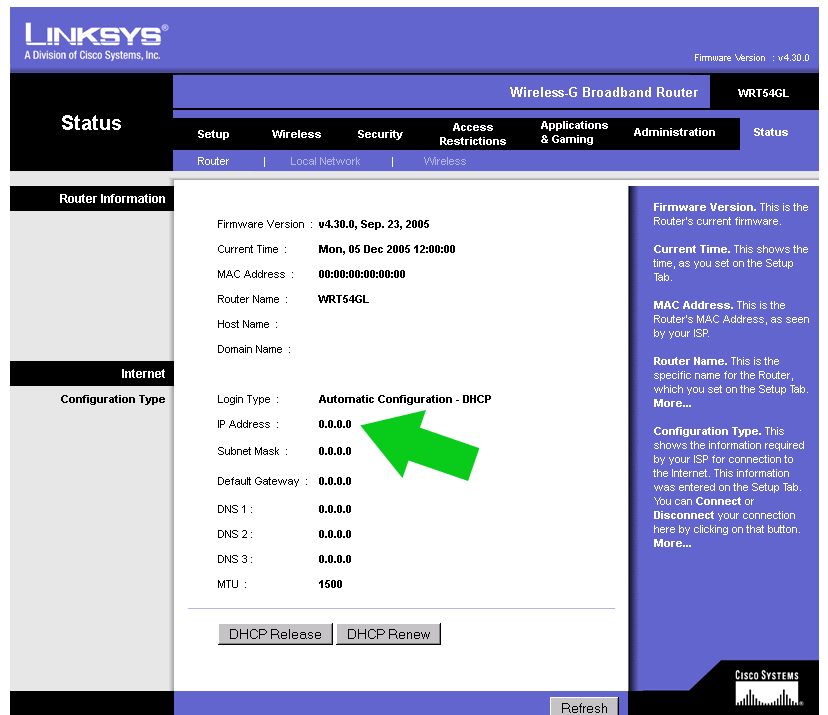Click the WRT54GL model label in header
Screen dimensions: 828x715
763,93
